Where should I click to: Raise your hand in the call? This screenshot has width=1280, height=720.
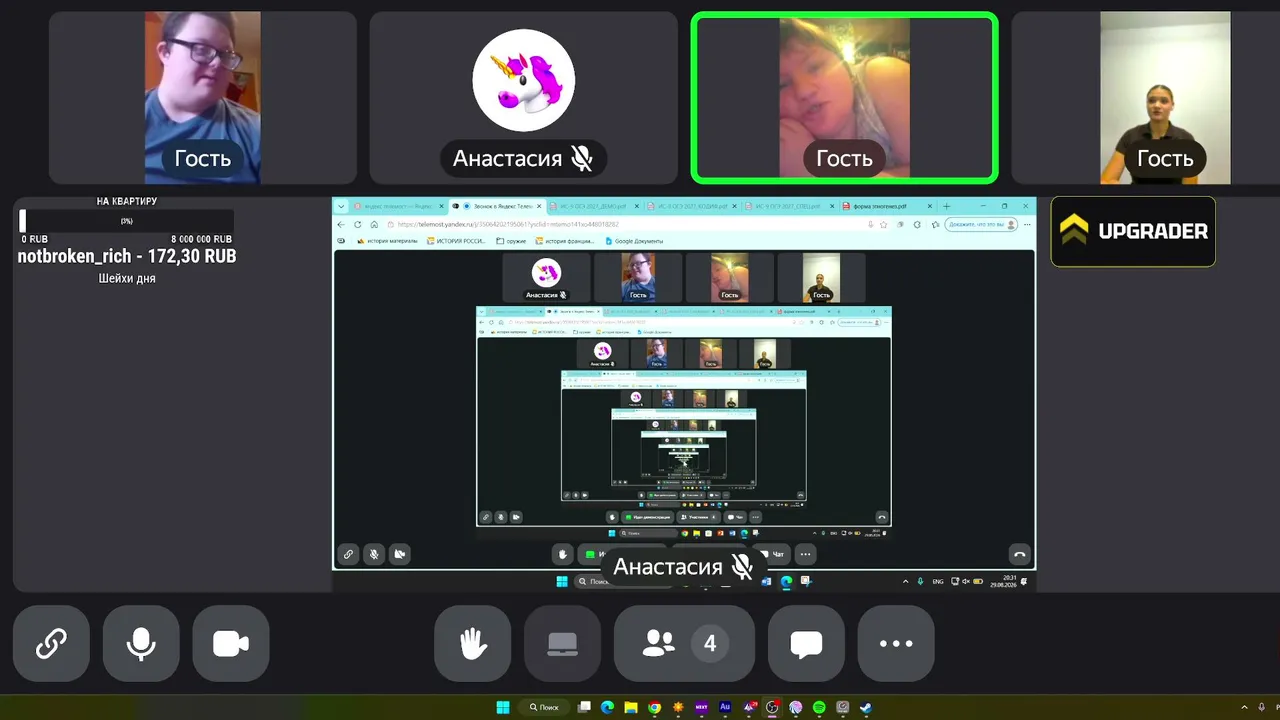pos(473,644)
